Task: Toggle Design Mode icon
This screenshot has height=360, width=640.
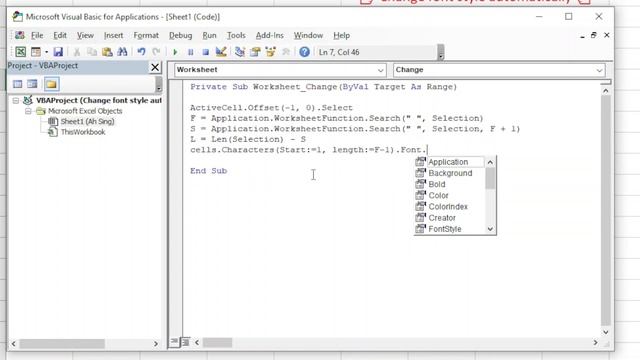Action: (221, 52)
